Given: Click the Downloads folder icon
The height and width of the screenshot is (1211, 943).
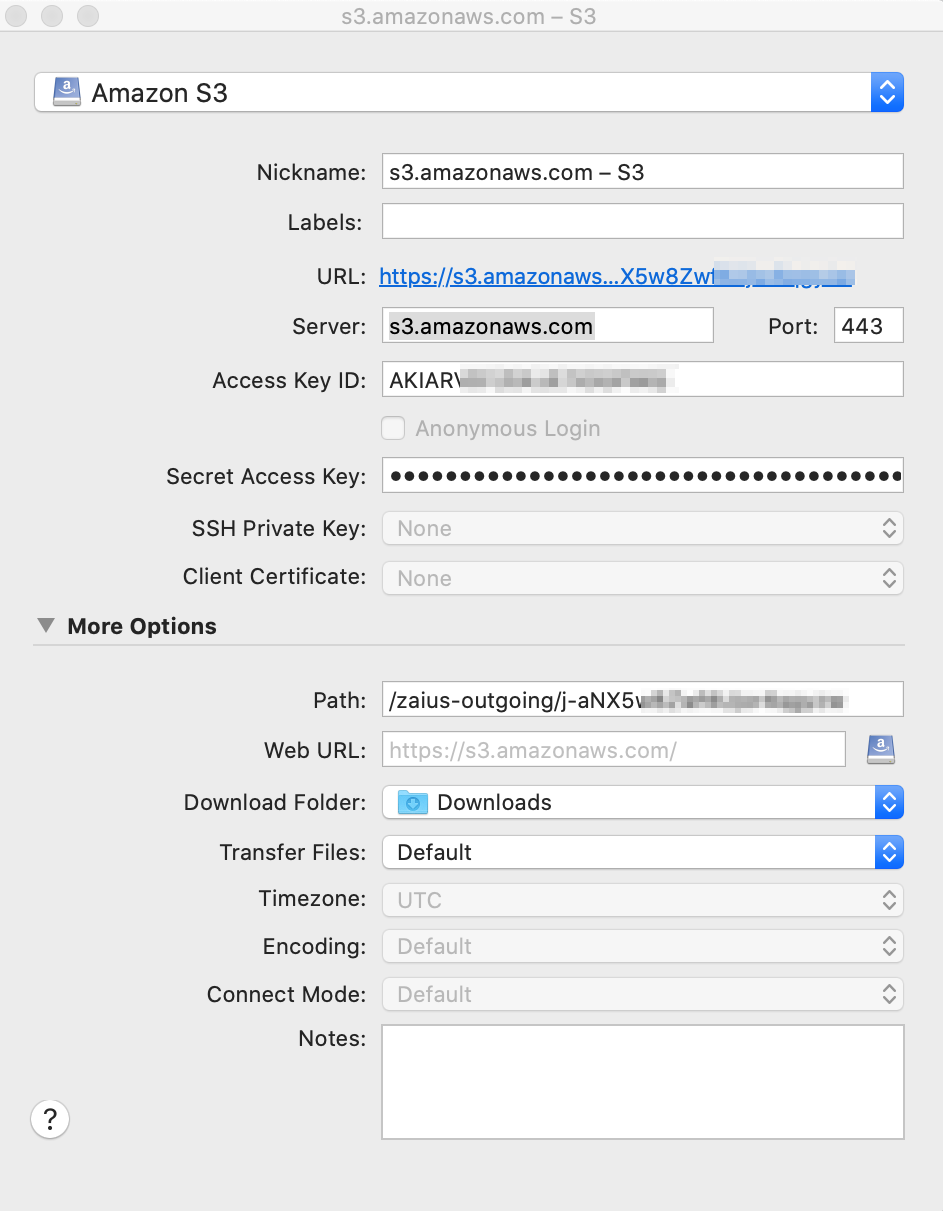Looking at the screenshot, I should pos(413,802).
